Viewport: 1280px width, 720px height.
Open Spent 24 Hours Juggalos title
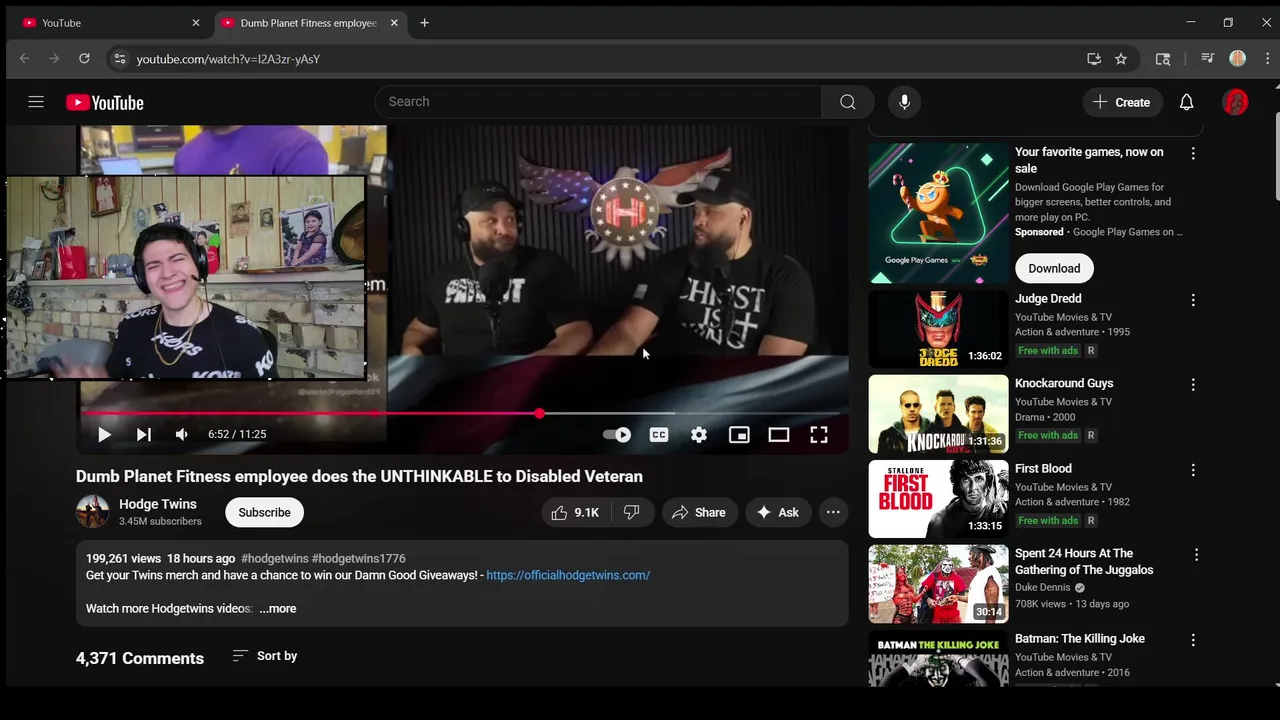(x=1084, y=561)
